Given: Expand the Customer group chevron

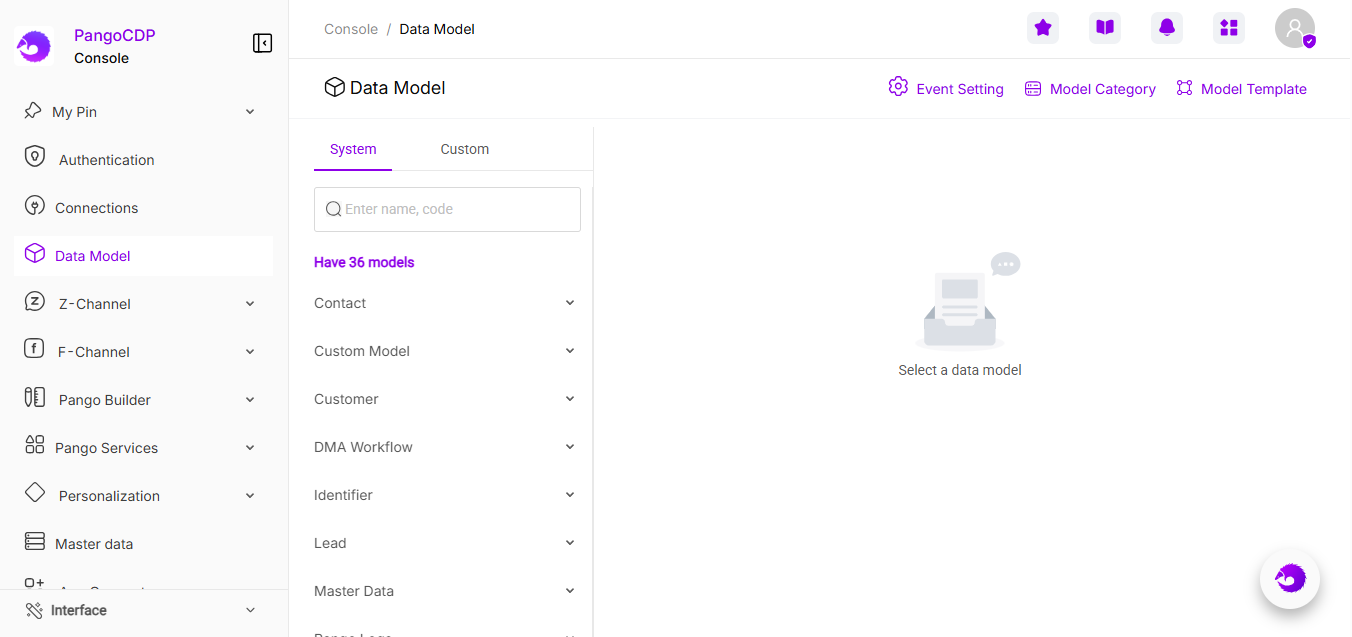Looking at the screenshot, I should coord(570,399).
